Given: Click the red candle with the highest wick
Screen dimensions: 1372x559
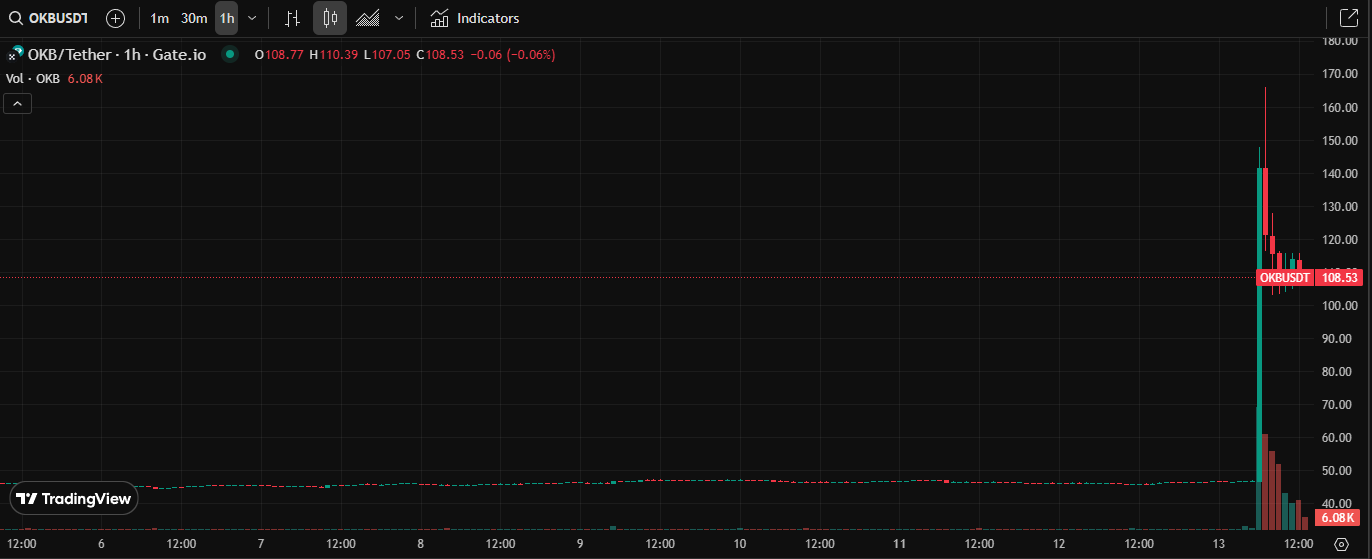Looking at the screenshot, I should pos(1266,201).
